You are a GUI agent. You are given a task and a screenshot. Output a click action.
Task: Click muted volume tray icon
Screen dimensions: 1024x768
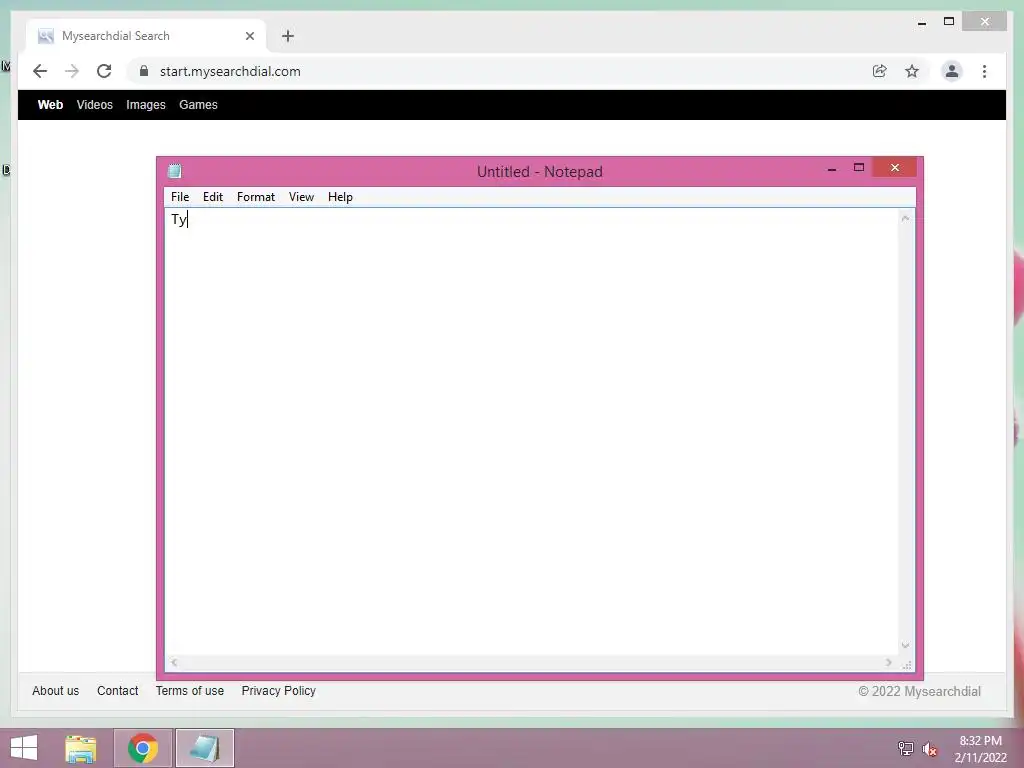(x=929, y=748)
